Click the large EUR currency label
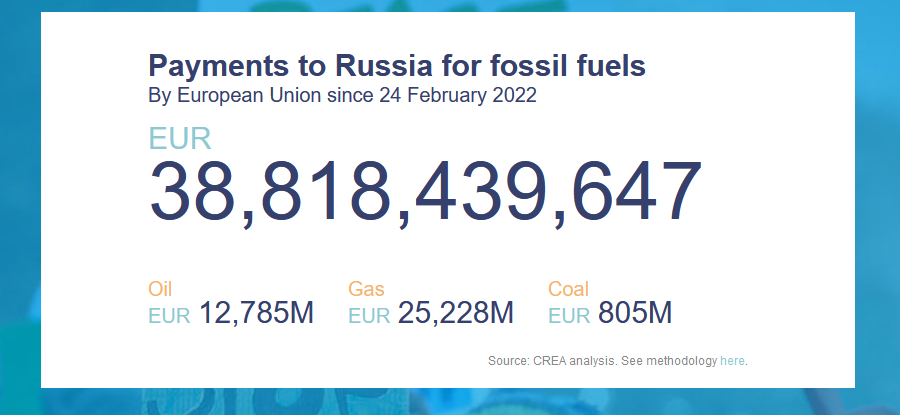The image size is (900, 415). coord(180,139)
